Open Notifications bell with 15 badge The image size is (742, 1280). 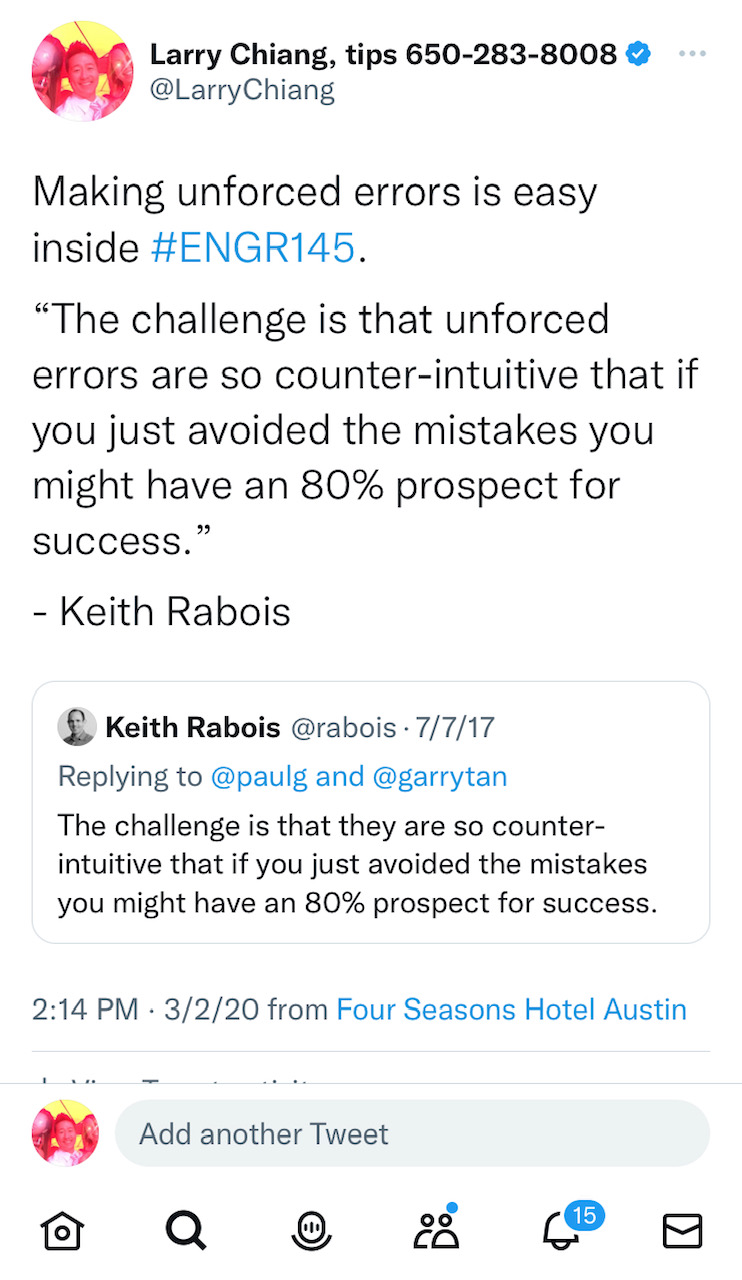[x=562, y=1230]
